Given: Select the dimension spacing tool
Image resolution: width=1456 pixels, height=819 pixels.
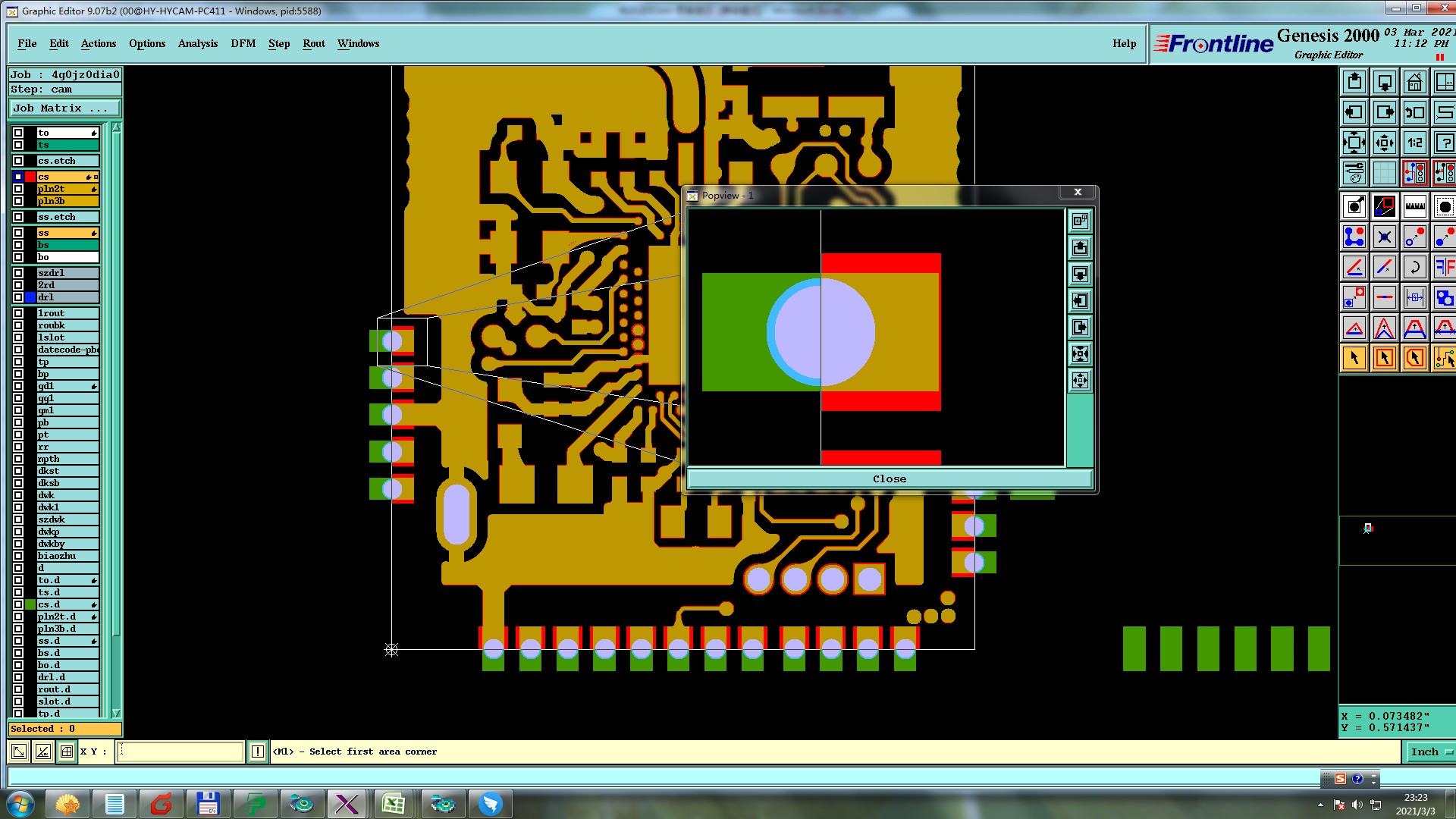Looking at the screenshot, I should point(1415,297).
